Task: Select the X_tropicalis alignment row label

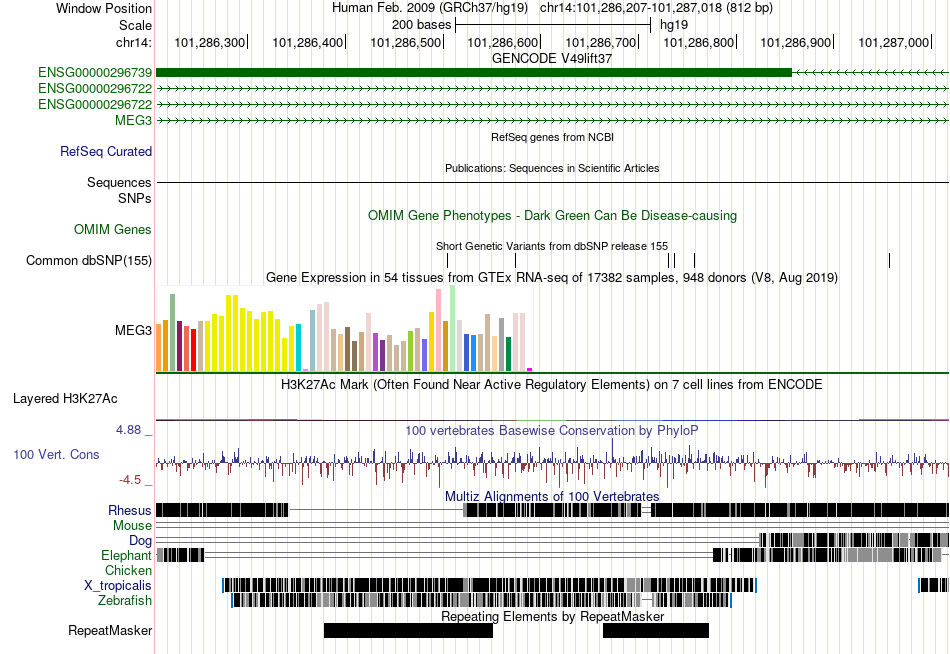Action: click(118, 586)
